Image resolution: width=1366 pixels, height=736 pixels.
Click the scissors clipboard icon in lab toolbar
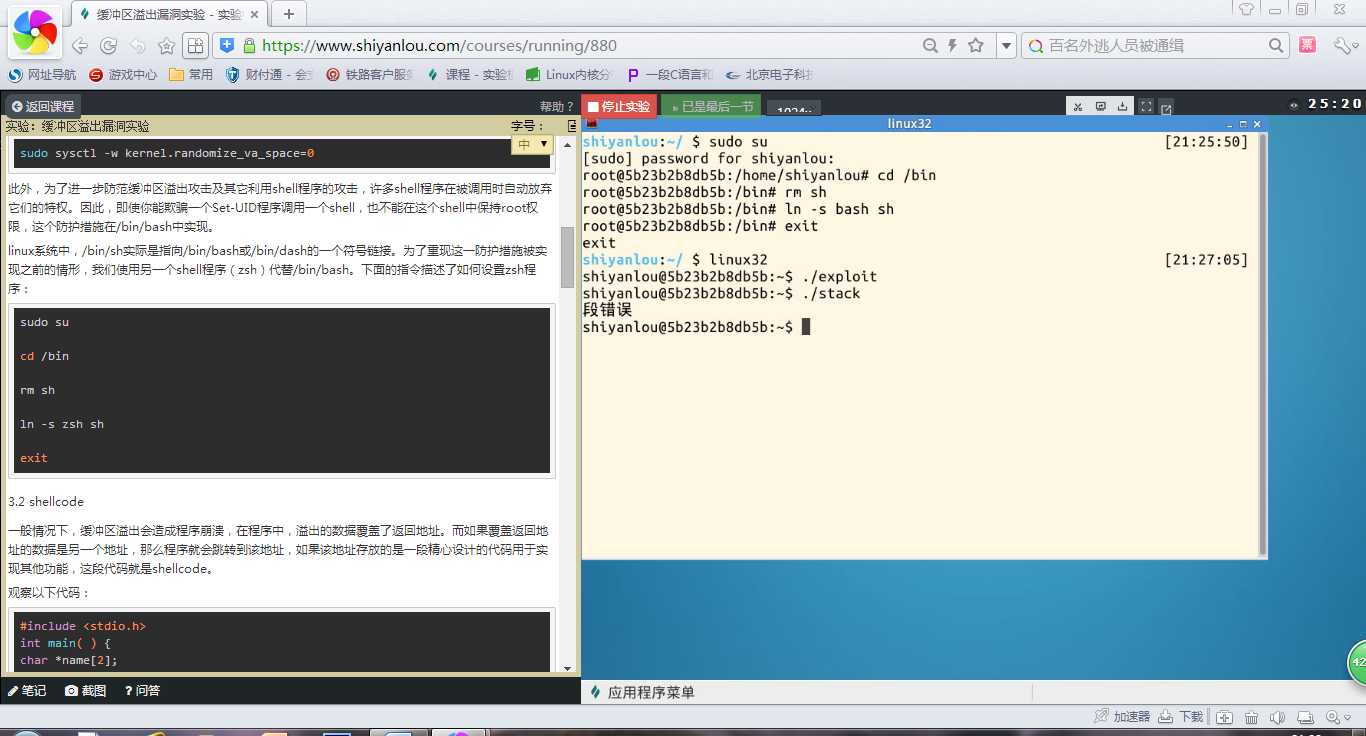1078,106
